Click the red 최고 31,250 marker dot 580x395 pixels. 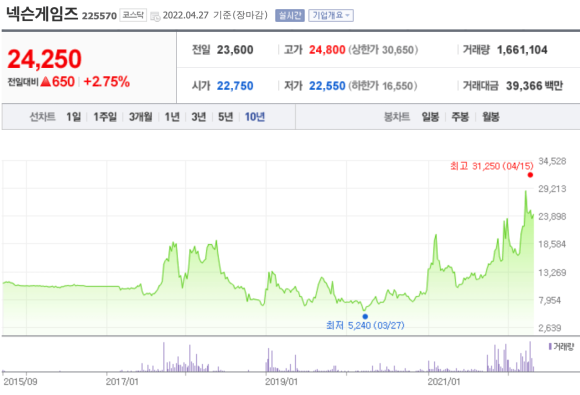point(530,175)
